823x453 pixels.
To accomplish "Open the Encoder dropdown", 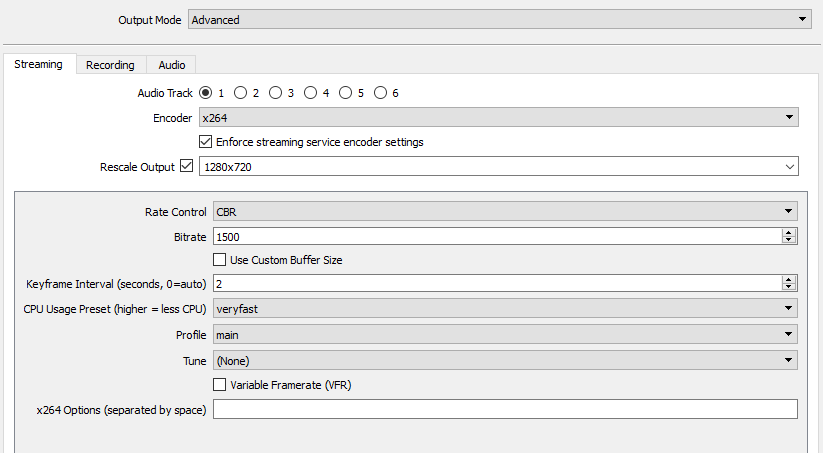I will 498,118.
